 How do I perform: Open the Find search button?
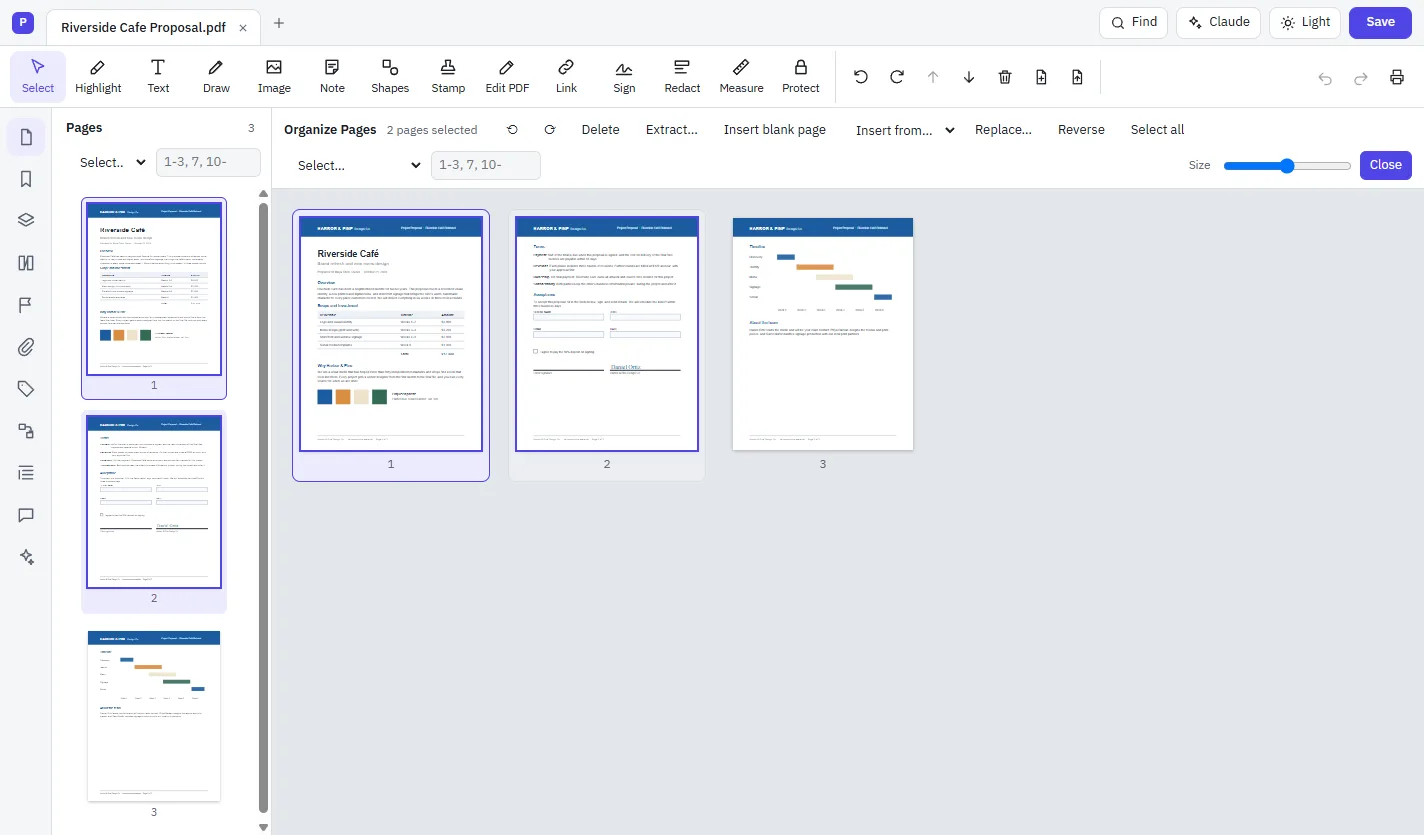coord(1133,22)
